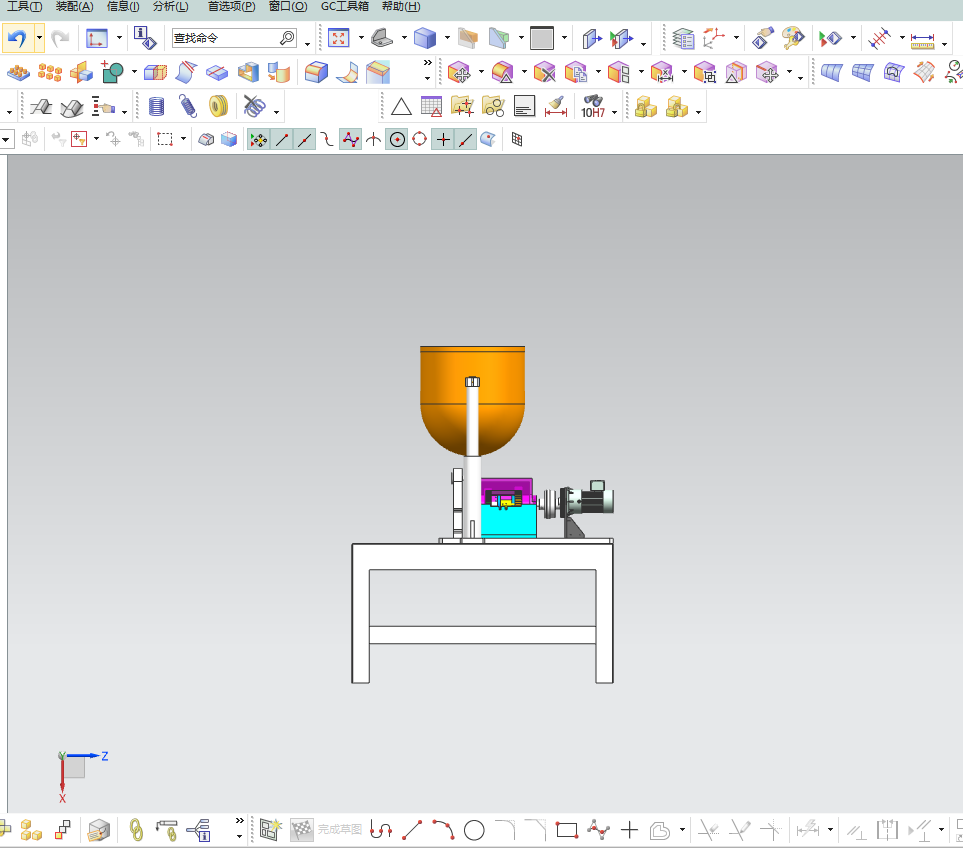Expand the bottom assembly toolbar overflow chevron
The image size is (963, 854).
(x=240, y=821)
